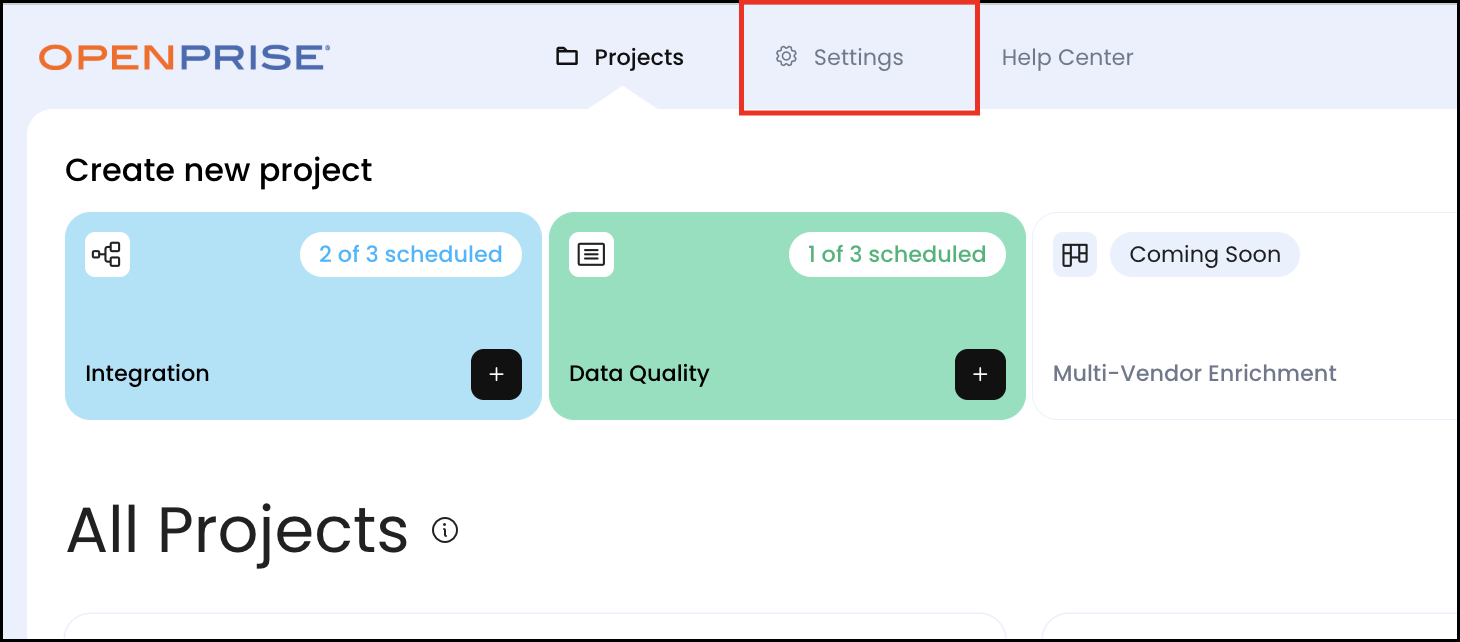
Task: Add a new Integration project
Action: click(496, 374)
